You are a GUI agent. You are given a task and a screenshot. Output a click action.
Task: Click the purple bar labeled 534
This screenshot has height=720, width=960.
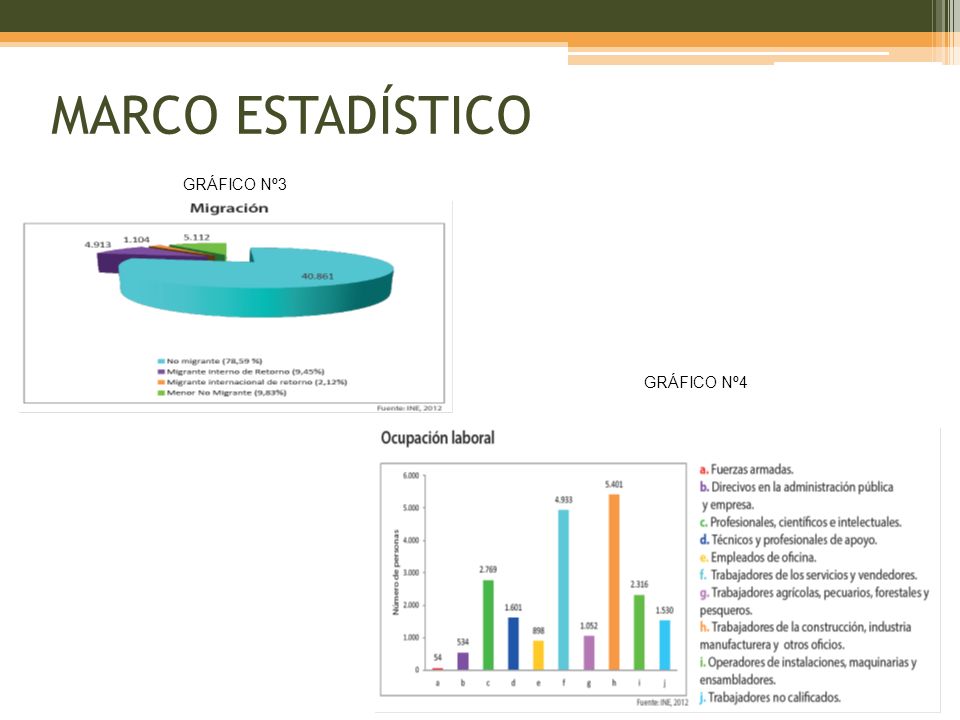click(x=463, y=661)
